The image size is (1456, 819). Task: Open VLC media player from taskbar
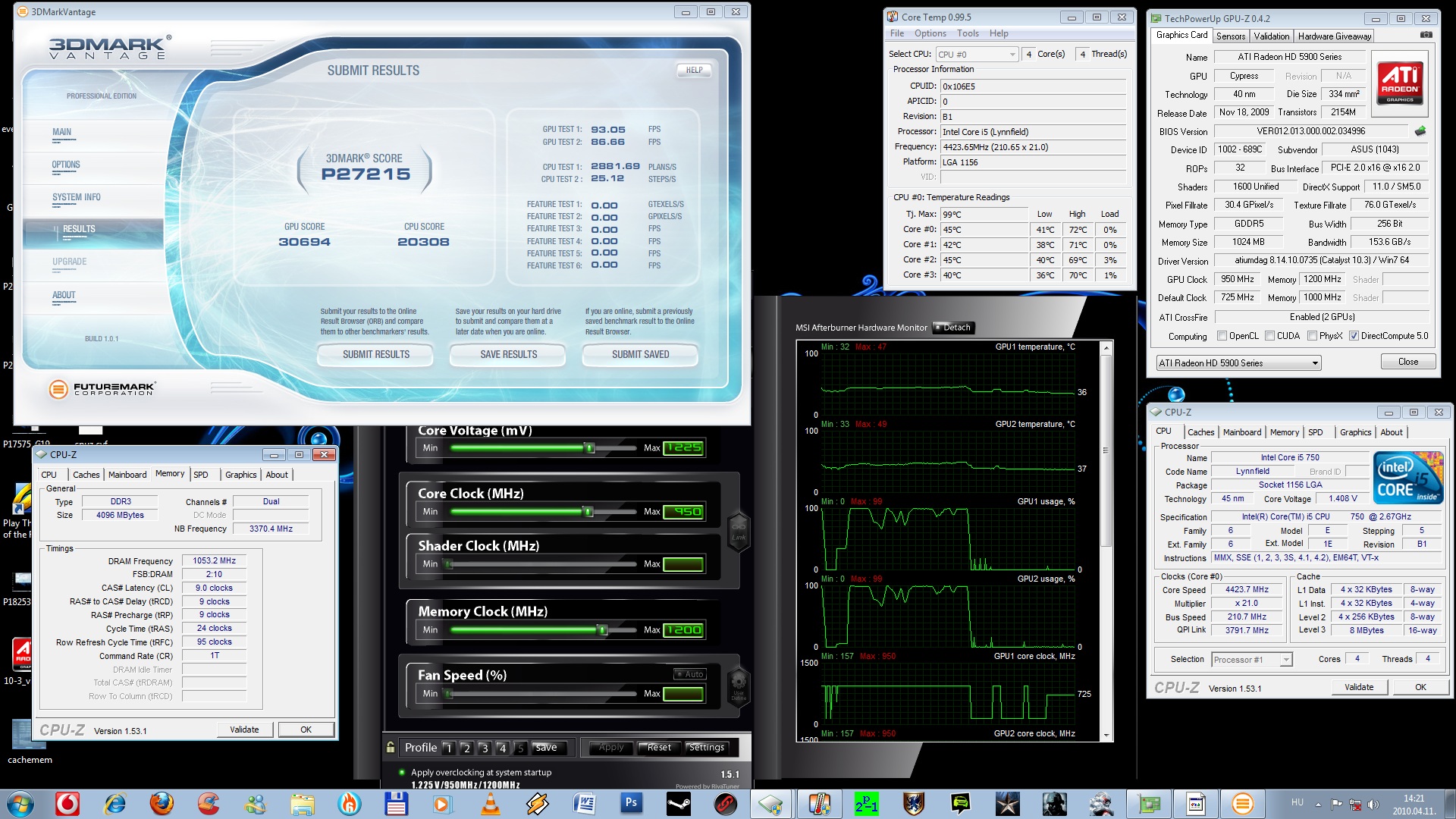coord(490,804)
